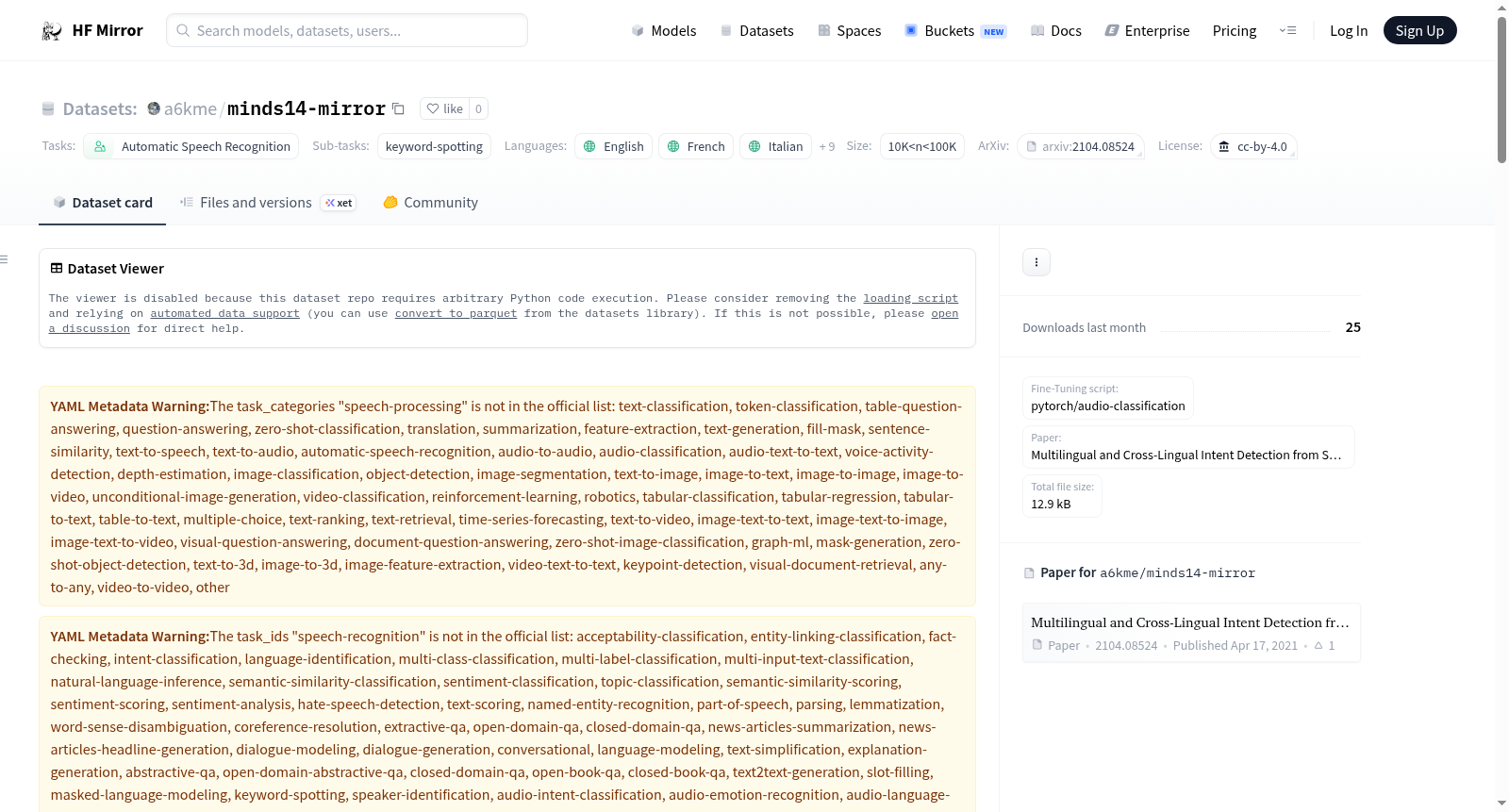Click the arxiv document icon
The image size is (1509, 812).
pyautogui.click(x=1032, y=146)
